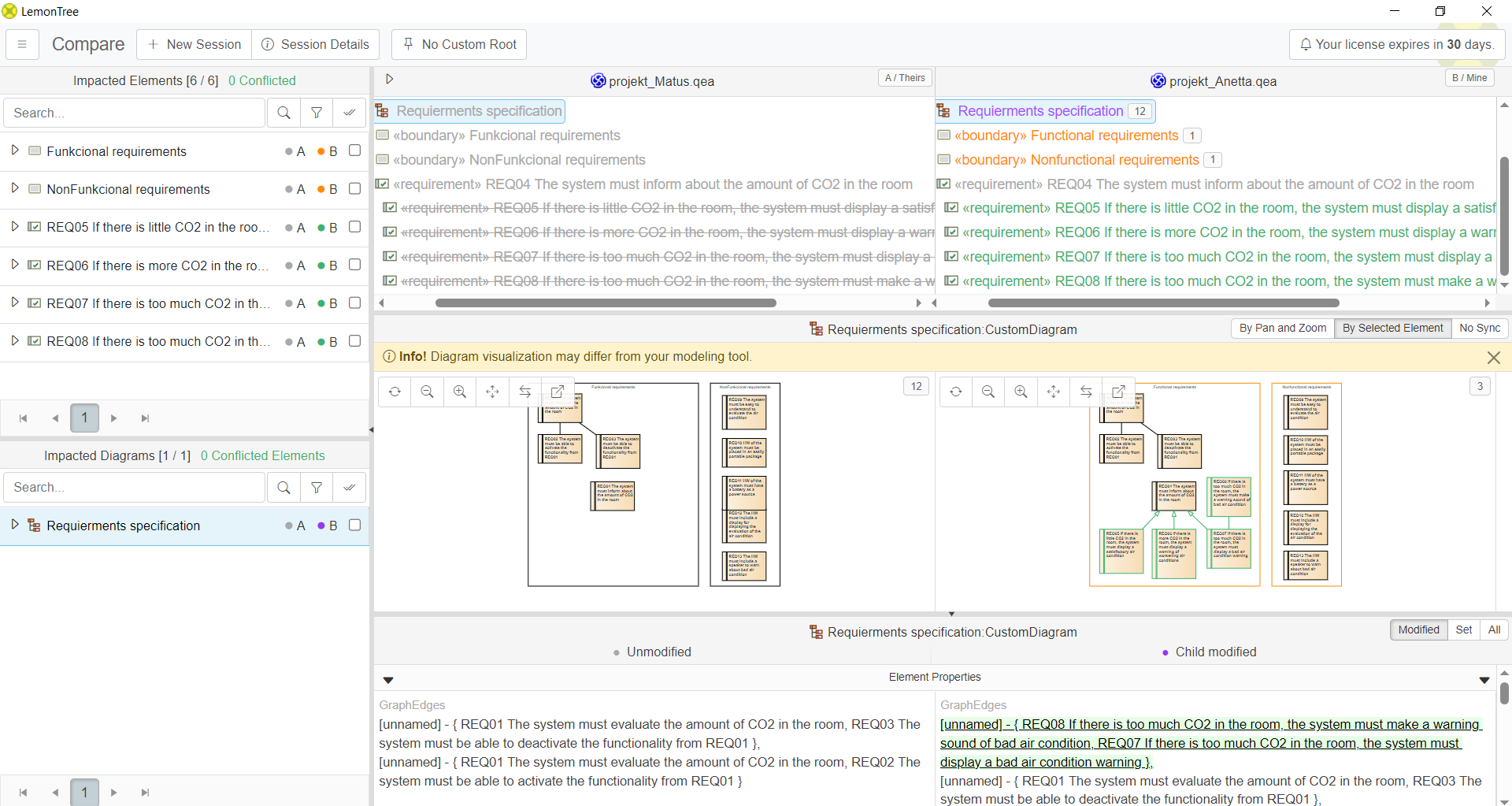The image size is (1512, 806).
Task: Collapse the left panel splitter arrow
Action: click(x=371, y=430)
